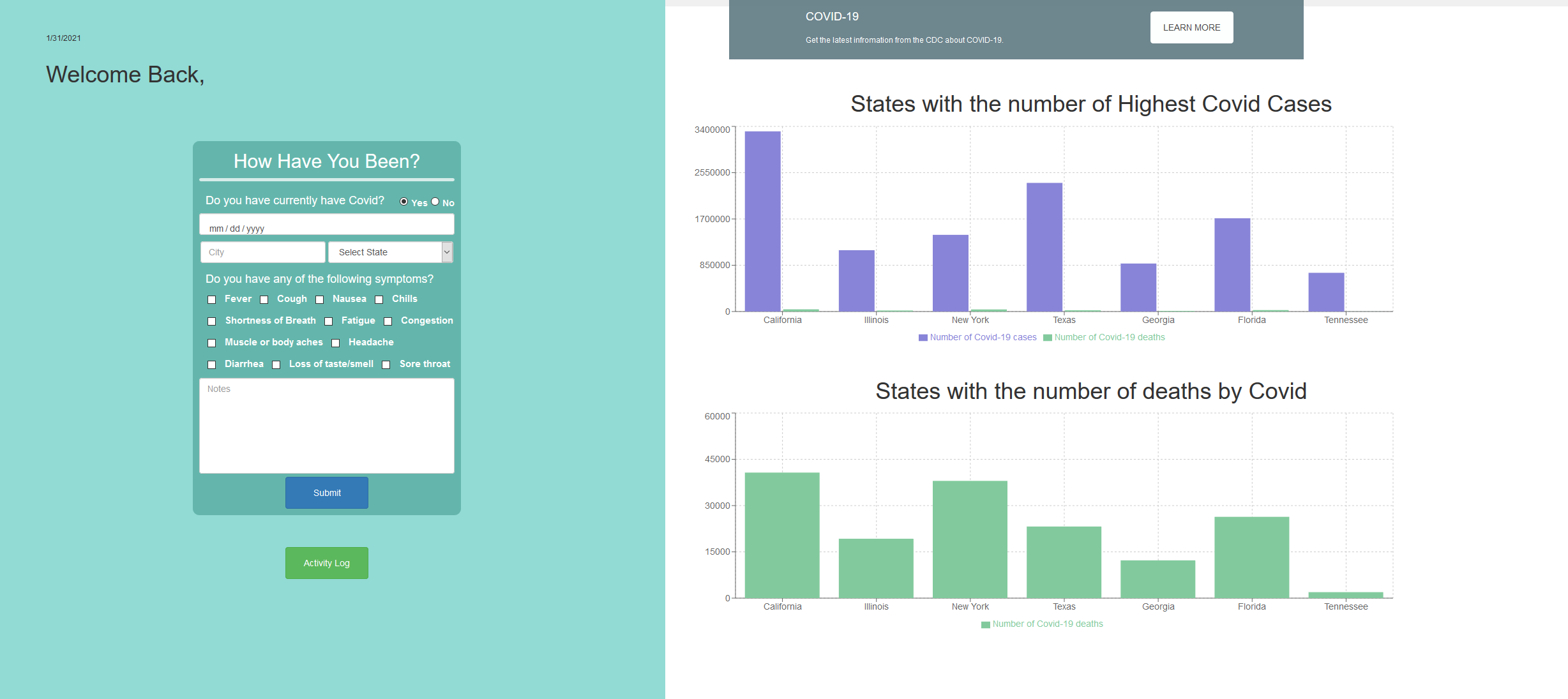
Task: Tick the Sore throat checkbox
Action: click(x=386, y=365)
